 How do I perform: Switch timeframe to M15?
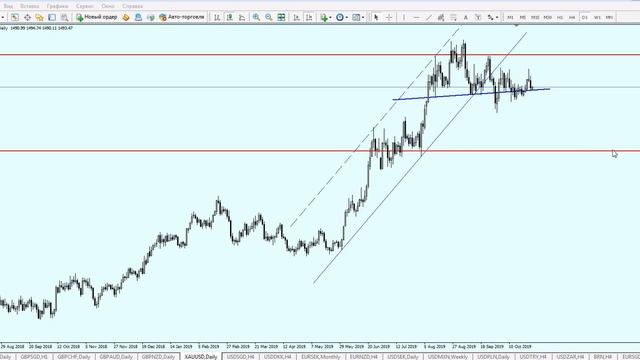pyautogui.click(x=535, y=17)
